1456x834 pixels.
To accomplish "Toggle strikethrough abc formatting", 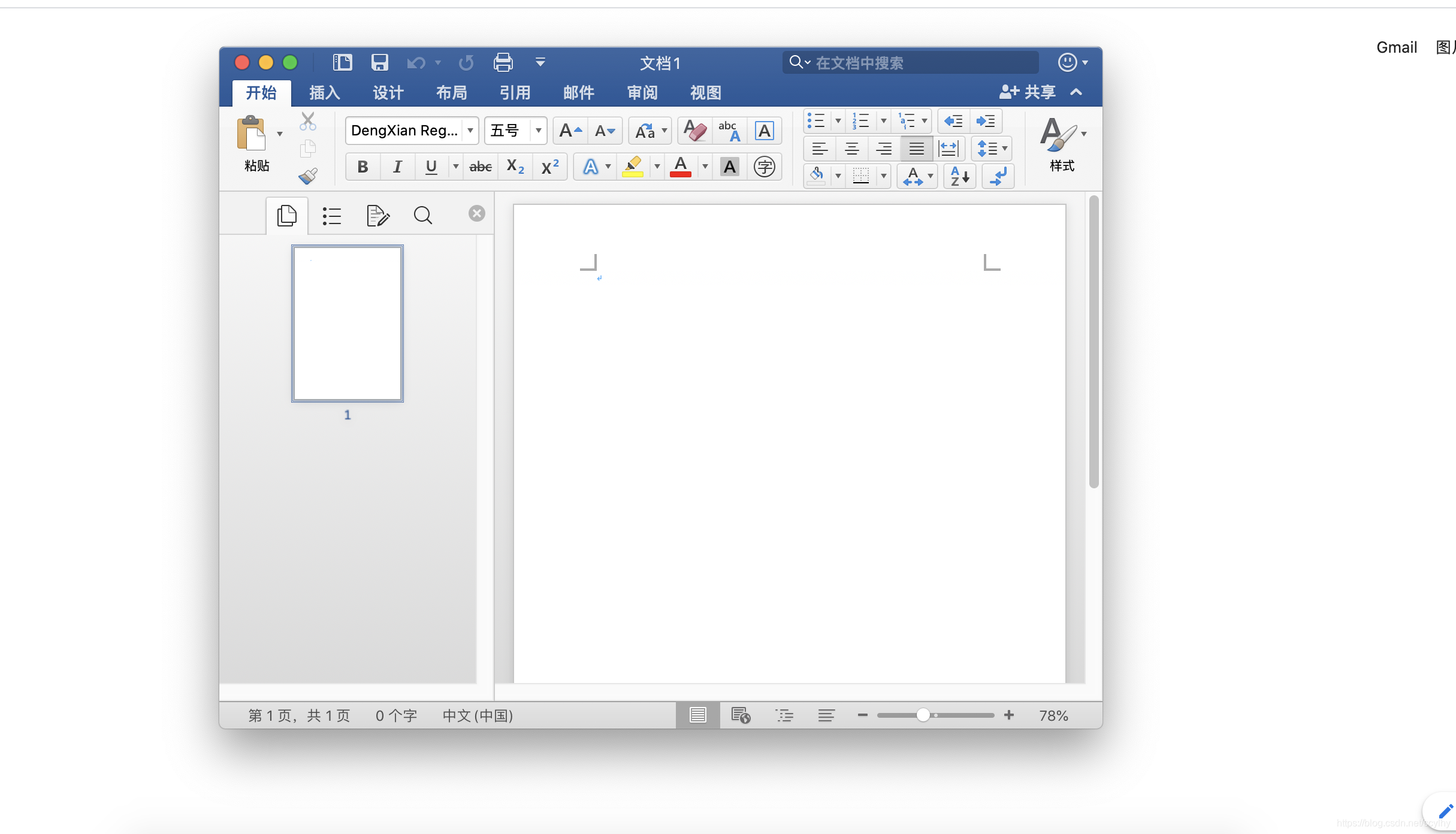I will (x=480, y=167).
